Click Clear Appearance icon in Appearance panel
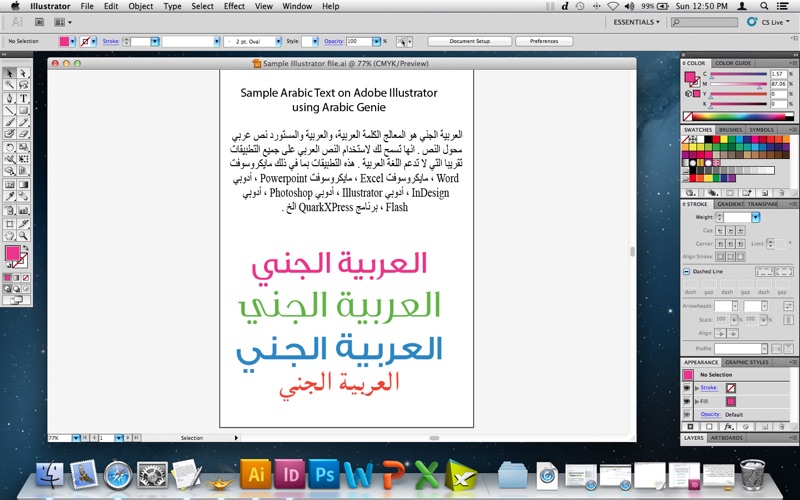 click(745, 427)
